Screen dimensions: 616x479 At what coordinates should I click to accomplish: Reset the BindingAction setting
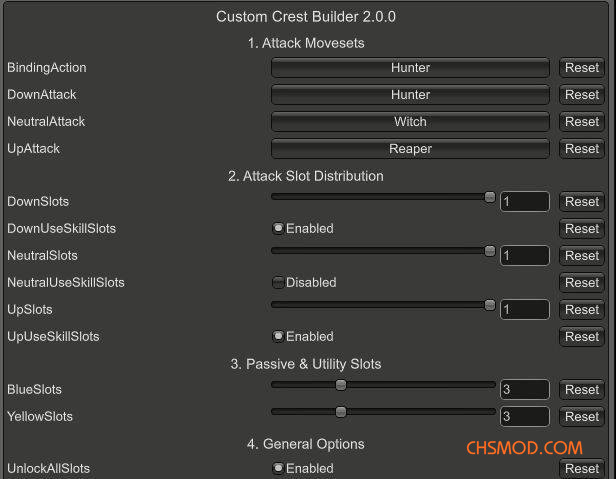(x=582, y=68)
